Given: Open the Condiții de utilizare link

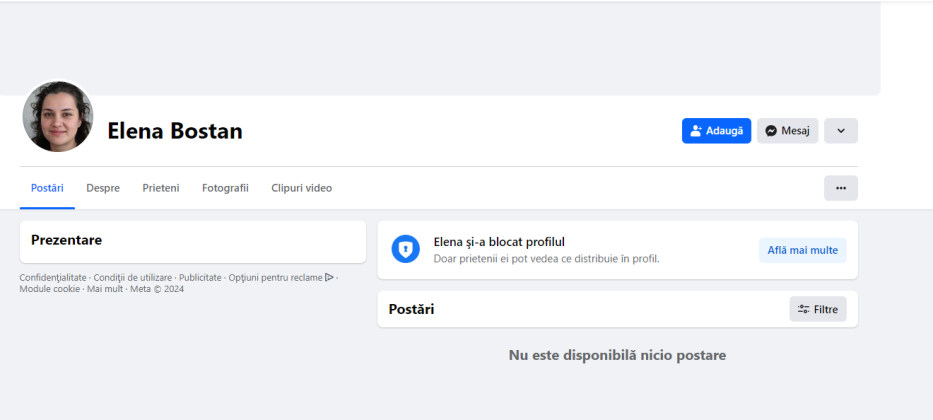Looking at the screenshot, I should tap(134, 277).
